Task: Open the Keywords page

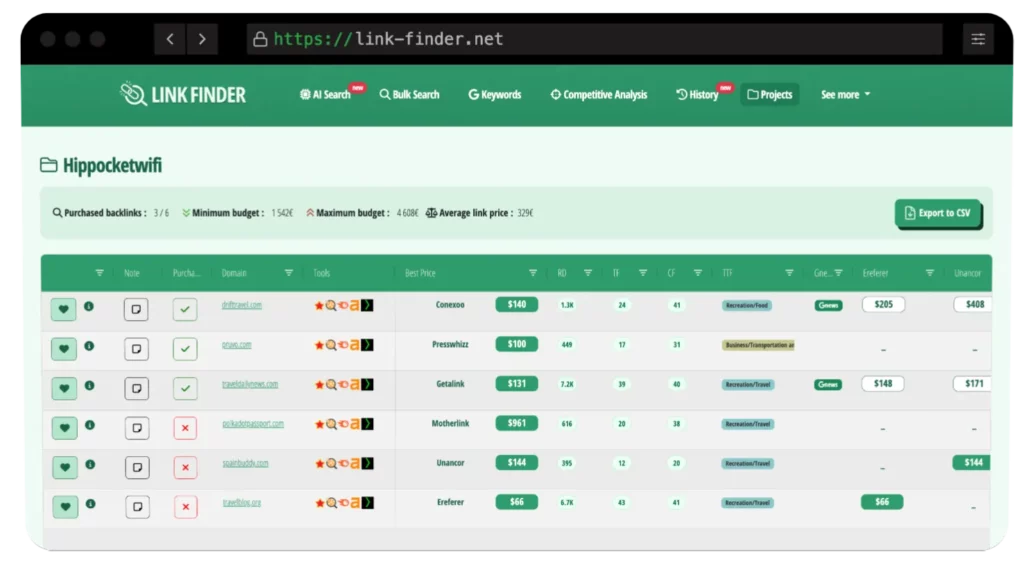Action: click(x=495, y=95)
